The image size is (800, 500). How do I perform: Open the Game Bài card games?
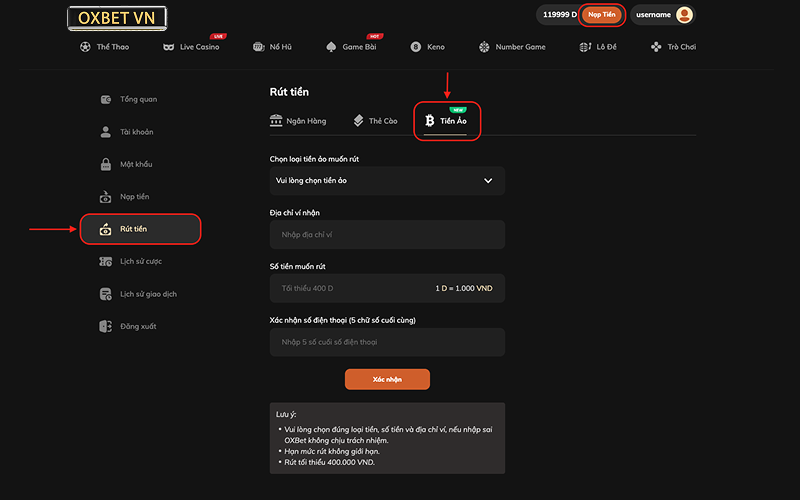click(351, 47)
